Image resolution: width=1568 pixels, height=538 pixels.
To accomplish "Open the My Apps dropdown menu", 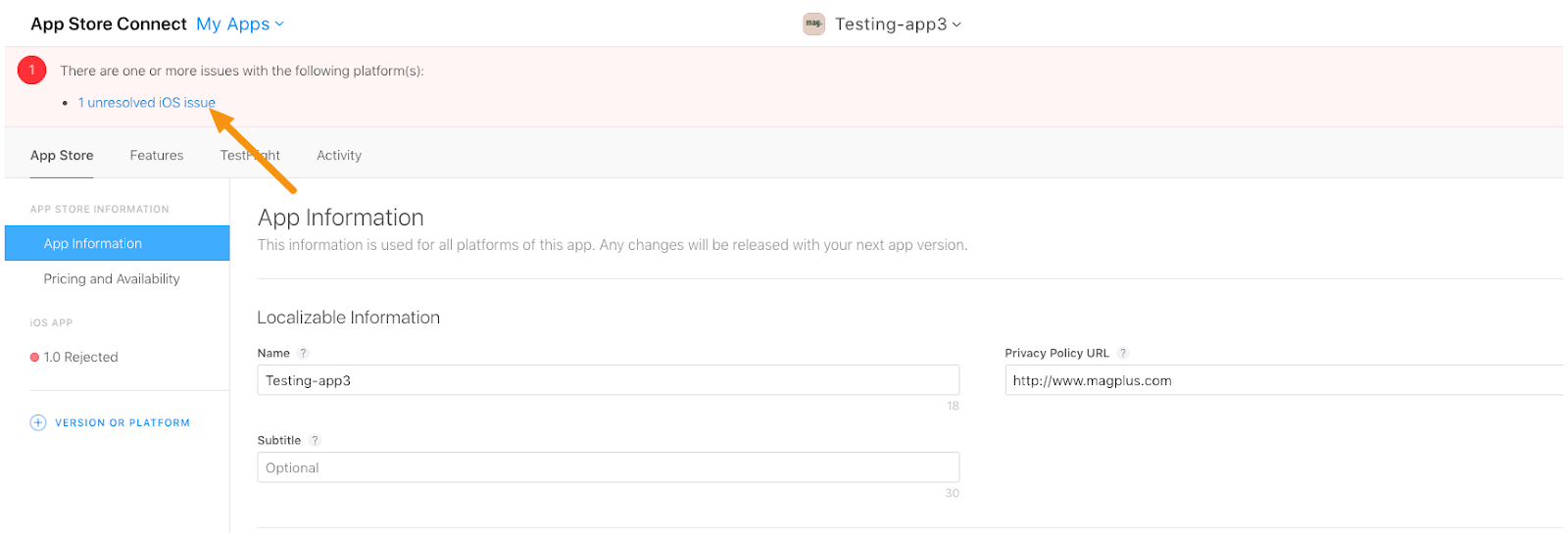I will 240,24.
